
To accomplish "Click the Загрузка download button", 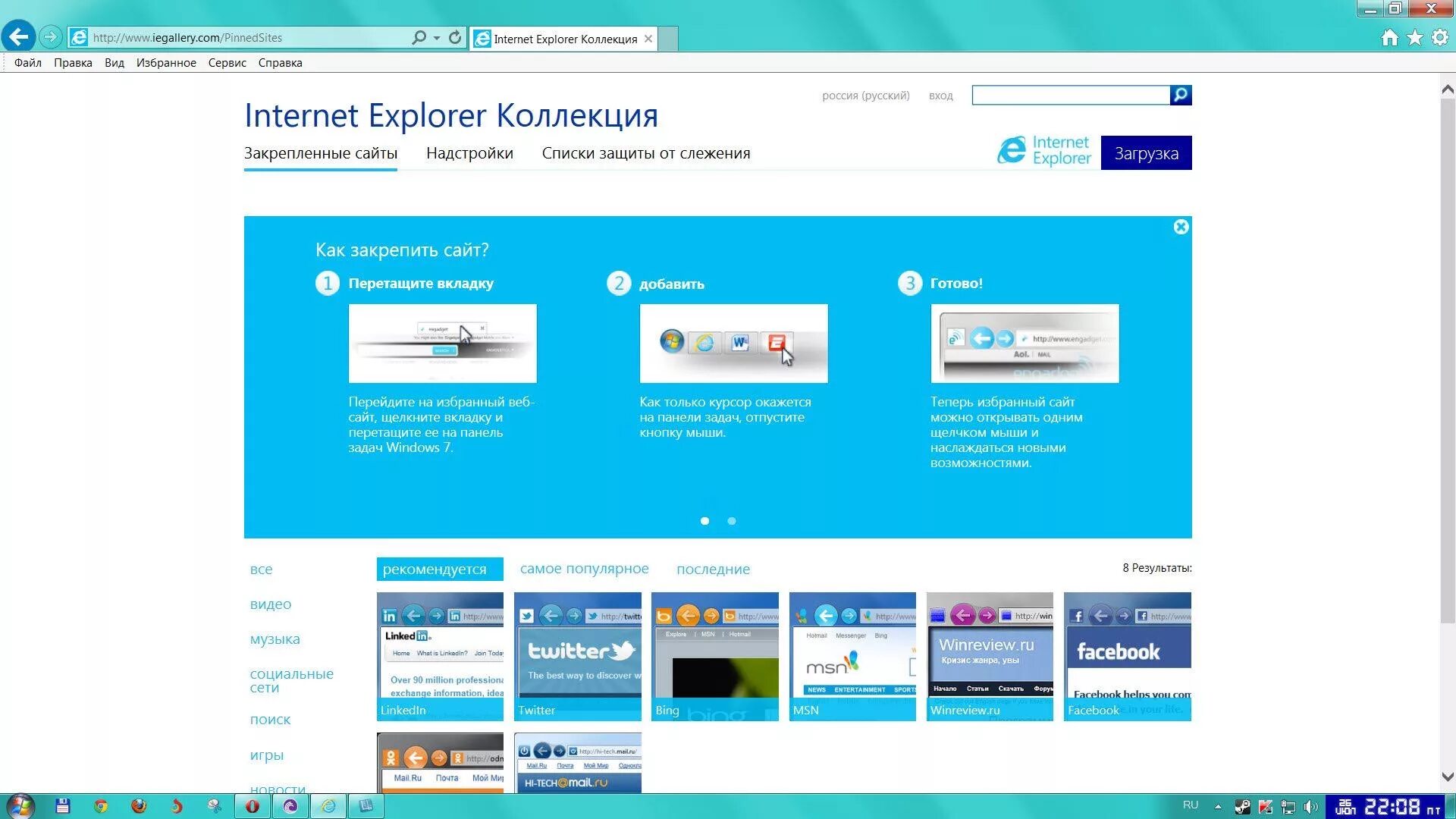I will (1146, 153).
